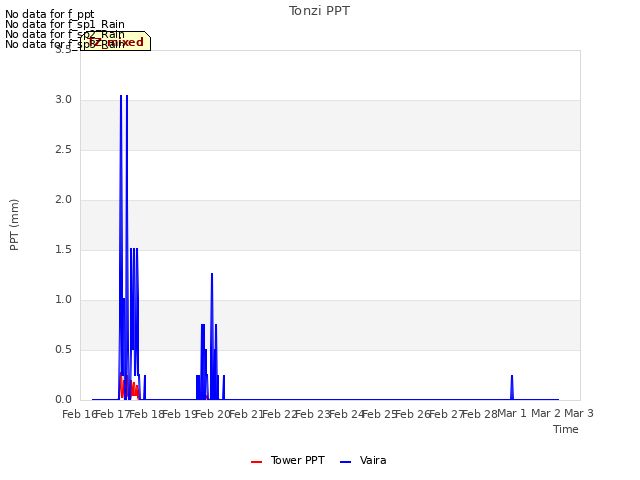Click the Feb 21 x-axis tick label

[246, 414]
